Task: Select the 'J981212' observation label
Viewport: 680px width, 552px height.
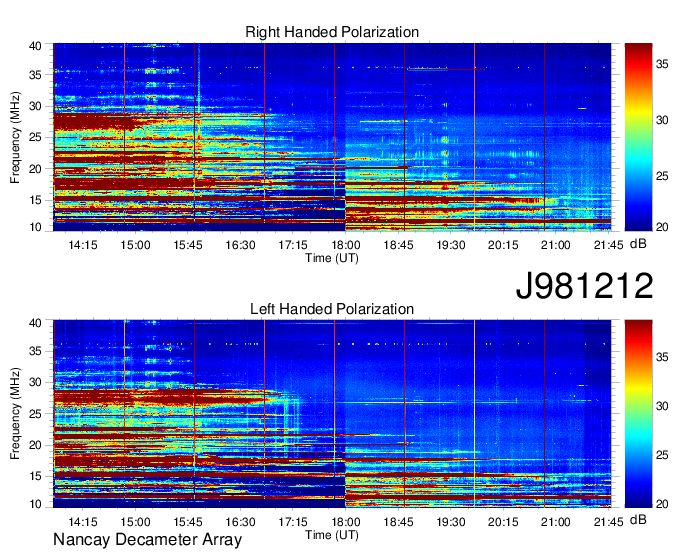Action: point(584,286)
